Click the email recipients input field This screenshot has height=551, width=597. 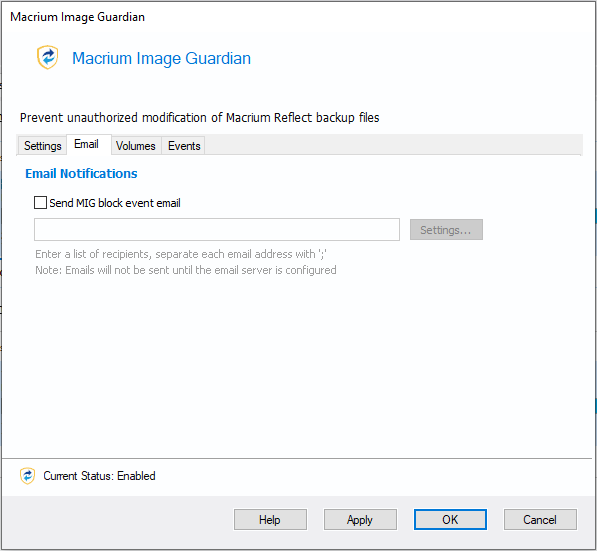(x=217, y=230)
